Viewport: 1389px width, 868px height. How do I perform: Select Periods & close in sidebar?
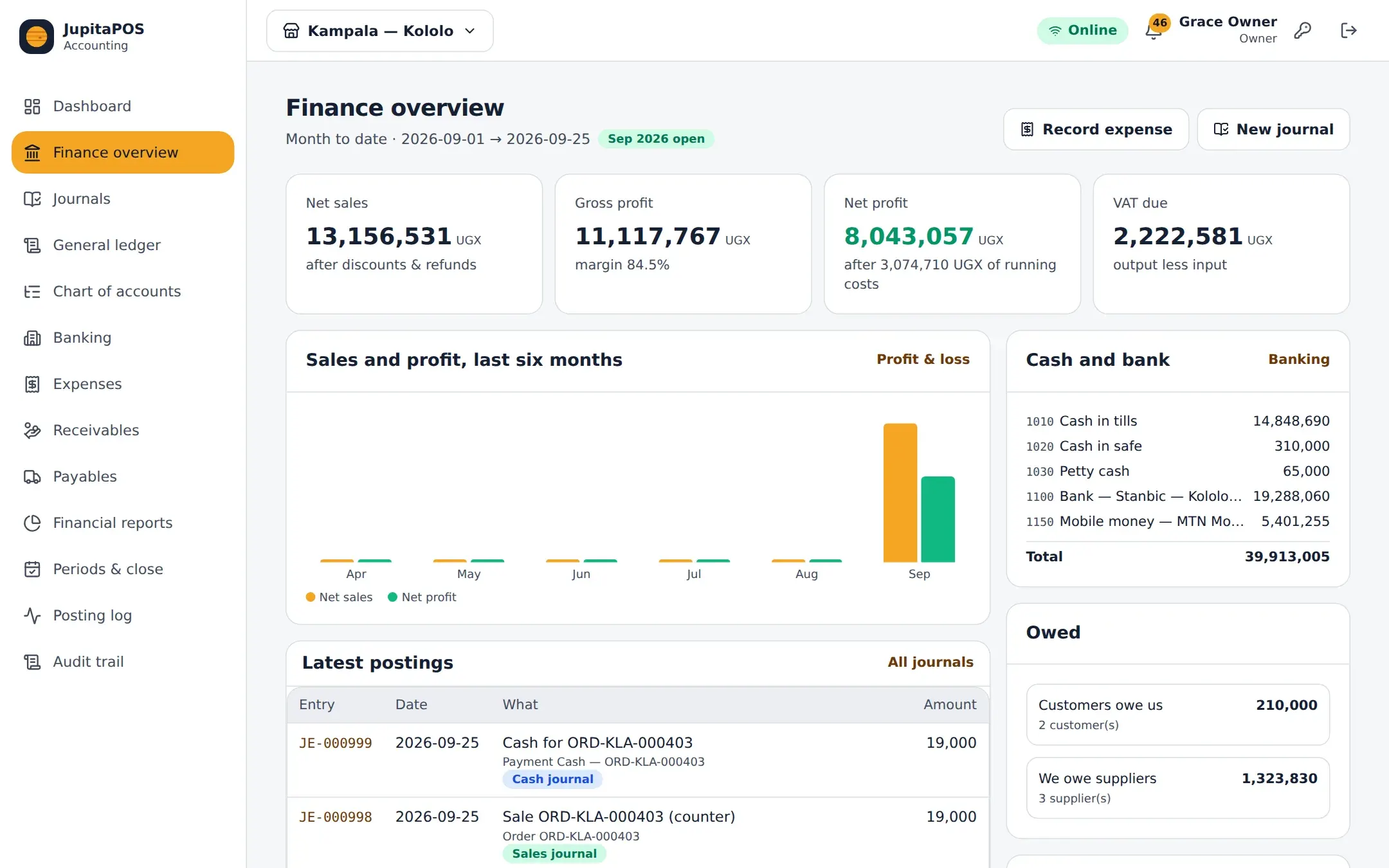[123, 569]
